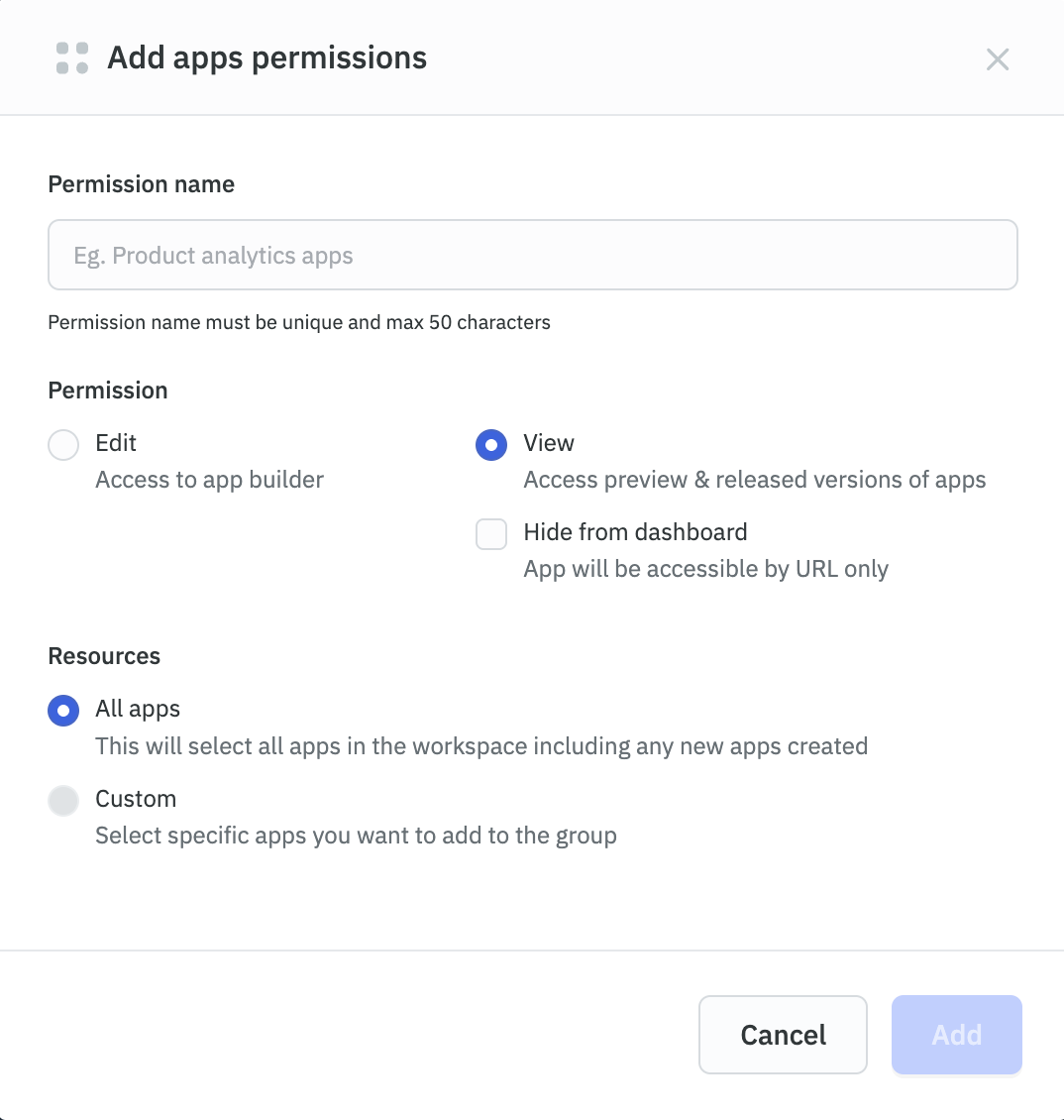The width and height of the screenshot is (1064, 1120).
Task: Click the Cancel button
Action: pyautogui.click(x=783, y=1034)
